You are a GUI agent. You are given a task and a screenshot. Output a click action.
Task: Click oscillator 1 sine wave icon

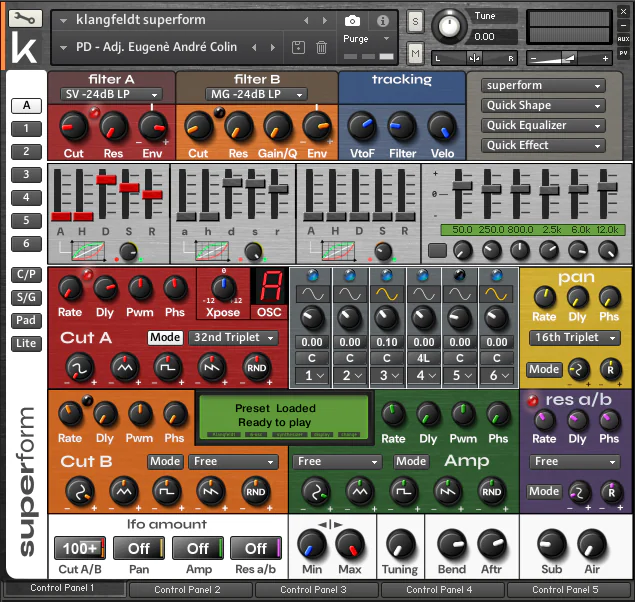coord(313,294)
